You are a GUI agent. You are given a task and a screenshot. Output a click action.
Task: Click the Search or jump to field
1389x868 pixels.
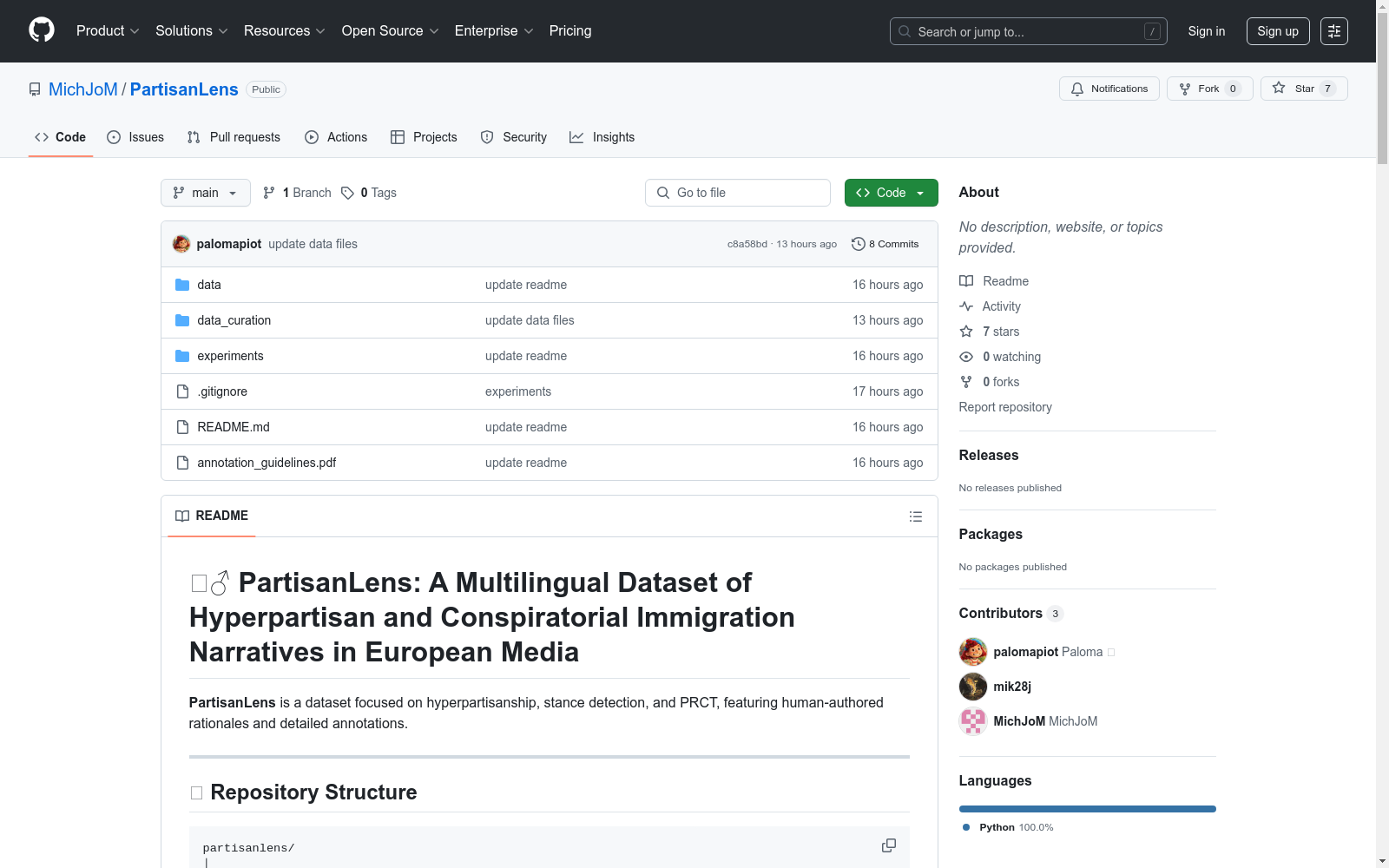coord(1029,31)
